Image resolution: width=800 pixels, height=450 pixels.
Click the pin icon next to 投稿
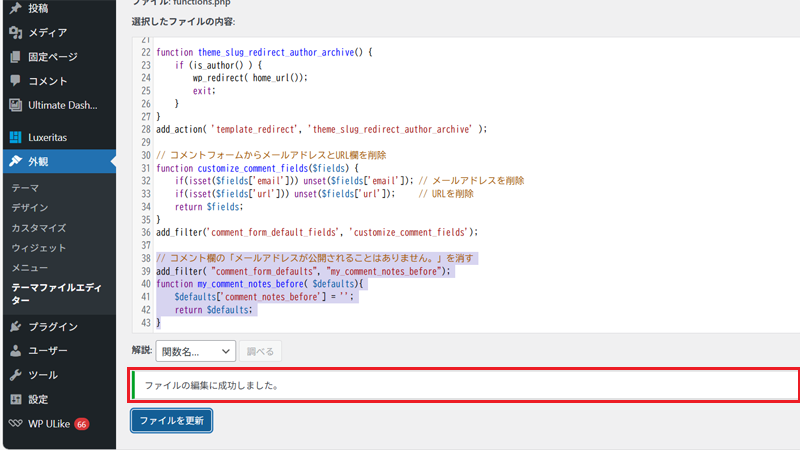point(16,8)
